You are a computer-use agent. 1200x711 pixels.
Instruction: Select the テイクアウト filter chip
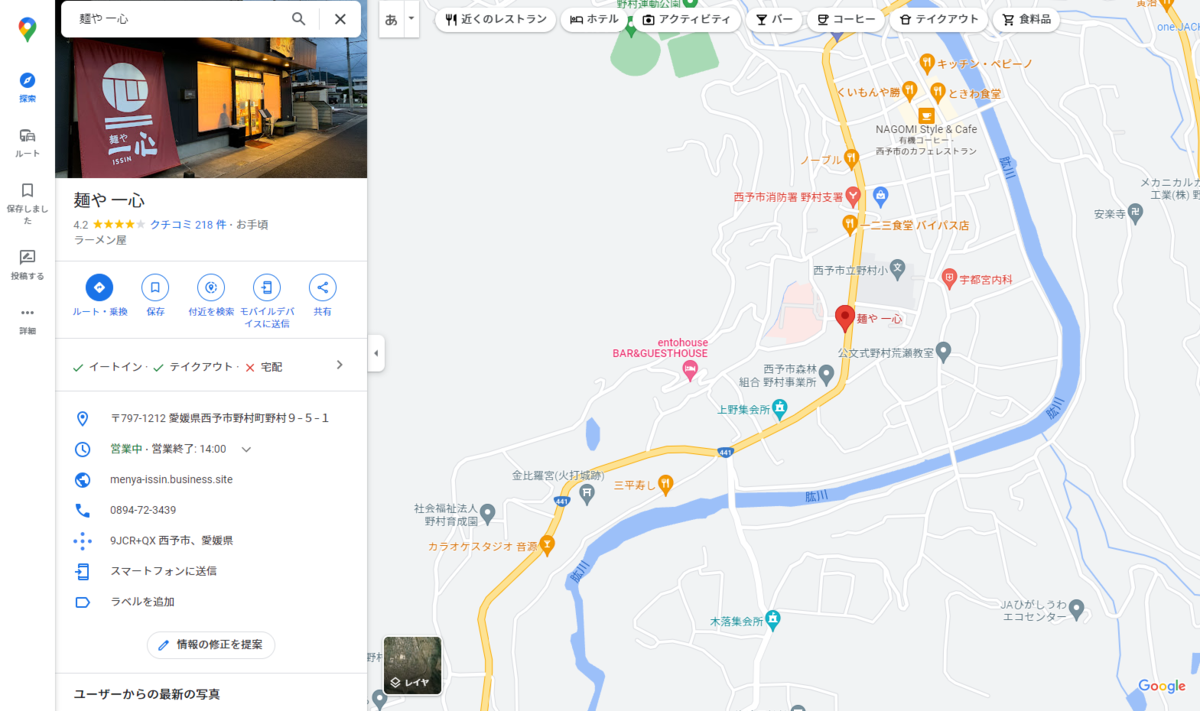(x=938, y=19)
